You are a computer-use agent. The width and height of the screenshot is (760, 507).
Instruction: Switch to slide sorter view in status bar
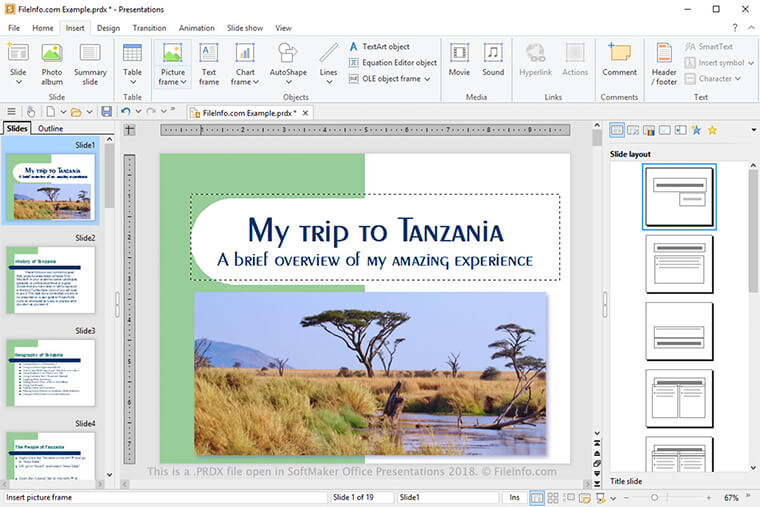[x=554, y=497]
